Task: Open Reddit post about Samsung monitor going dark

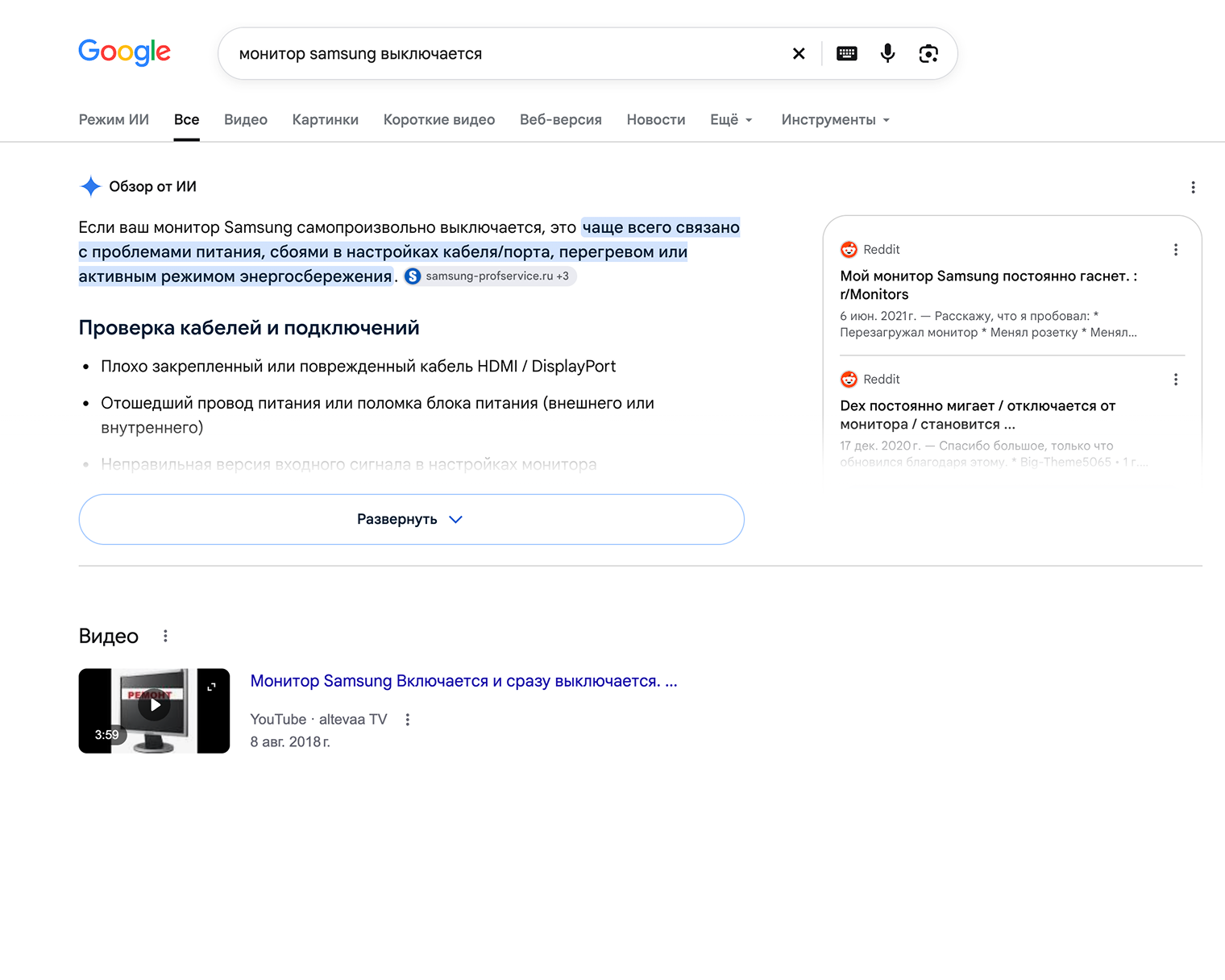Action: (x=989, y=285)
